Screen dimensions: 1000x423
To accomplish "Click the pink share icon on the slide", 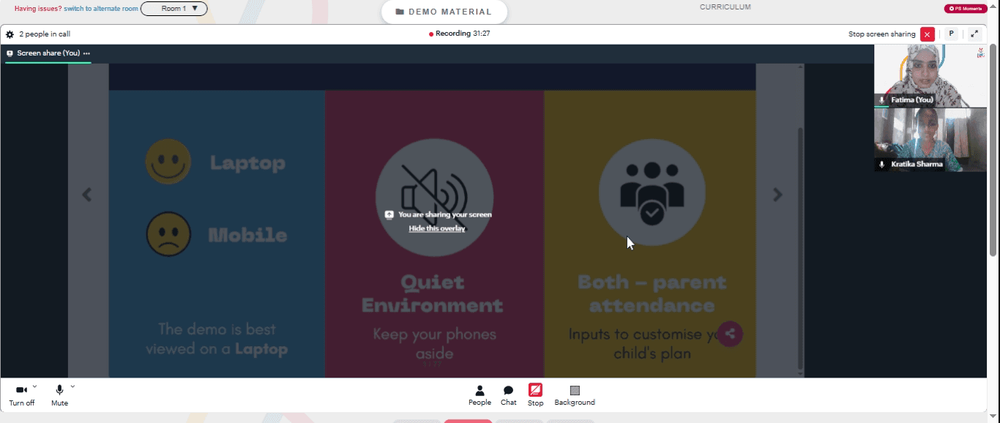I will [730, 334].
